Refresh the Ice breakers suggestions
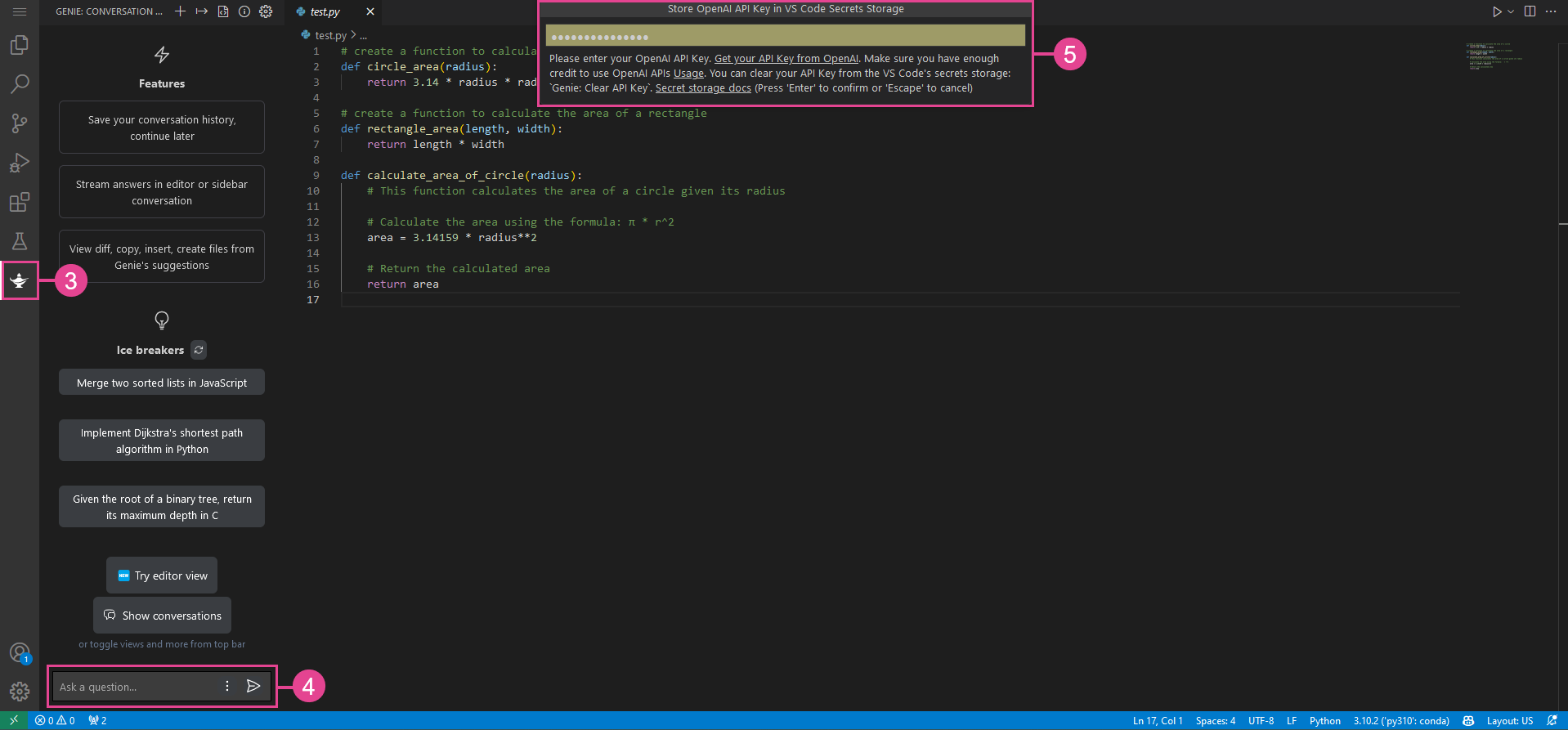The height and width of the screenshot is (730, 1568). 199,350
